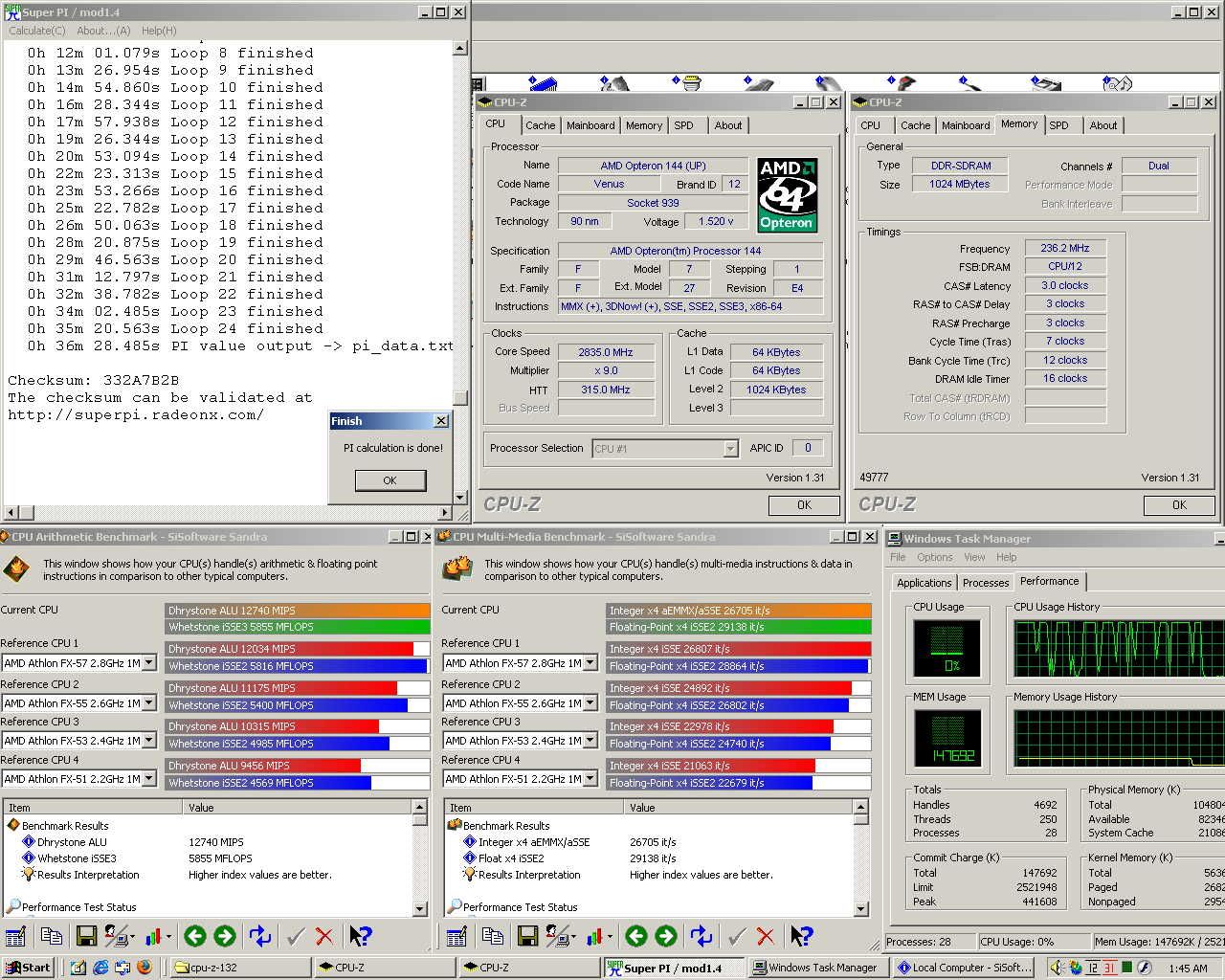Click Show Desktop quick launch icon

(x=78, y=968)
